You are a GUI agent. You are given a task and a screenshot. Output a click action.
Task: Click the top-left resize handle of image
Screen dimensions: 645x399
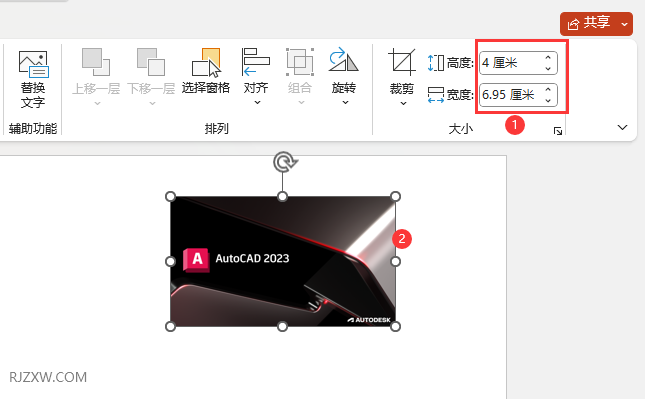click(x=170, y=197)
